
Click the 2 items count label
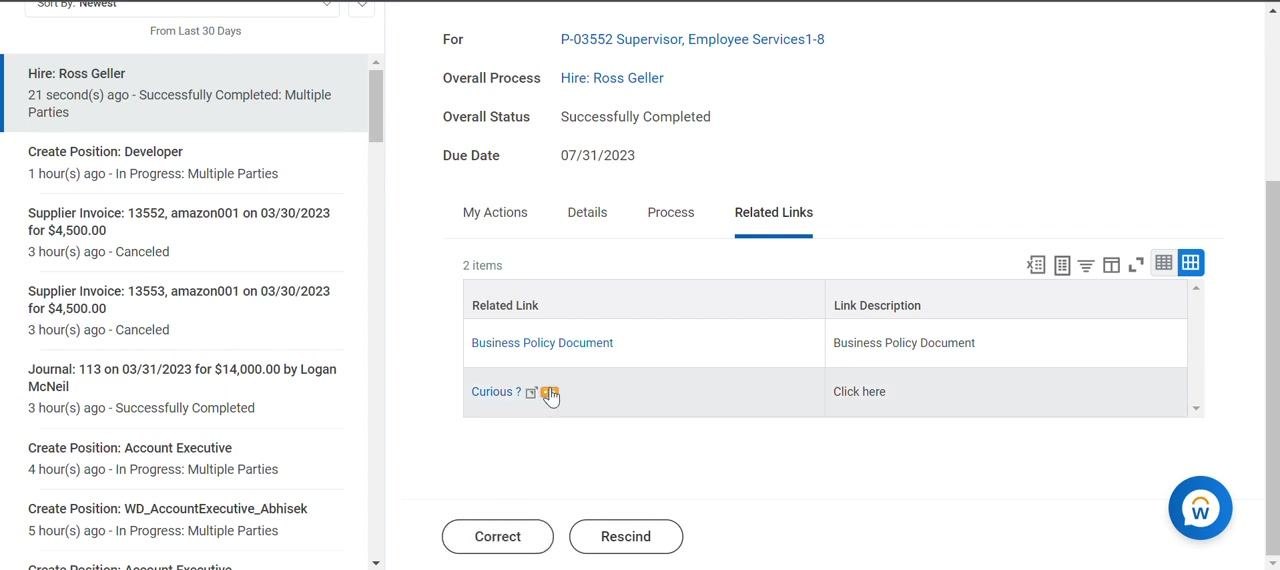(x=482, y=265)
